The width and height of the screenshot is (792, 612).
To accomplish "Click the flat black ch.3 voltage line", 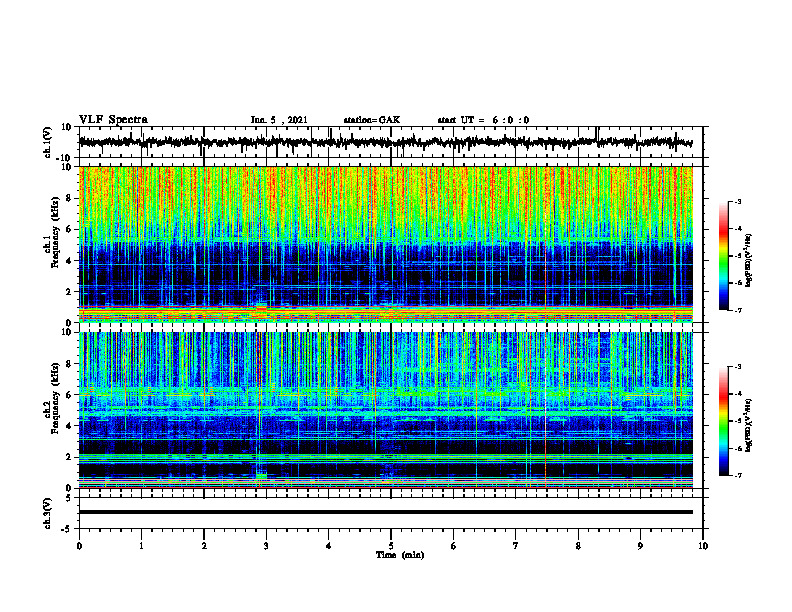I will (386, 512).
